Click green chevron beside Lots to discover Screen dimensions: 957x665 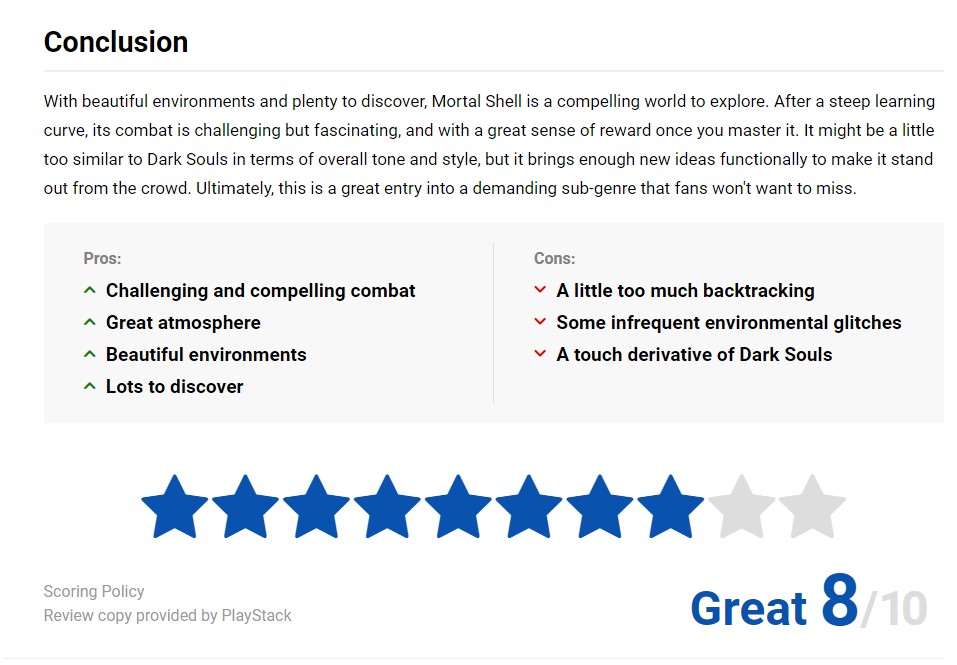[90, 387]
